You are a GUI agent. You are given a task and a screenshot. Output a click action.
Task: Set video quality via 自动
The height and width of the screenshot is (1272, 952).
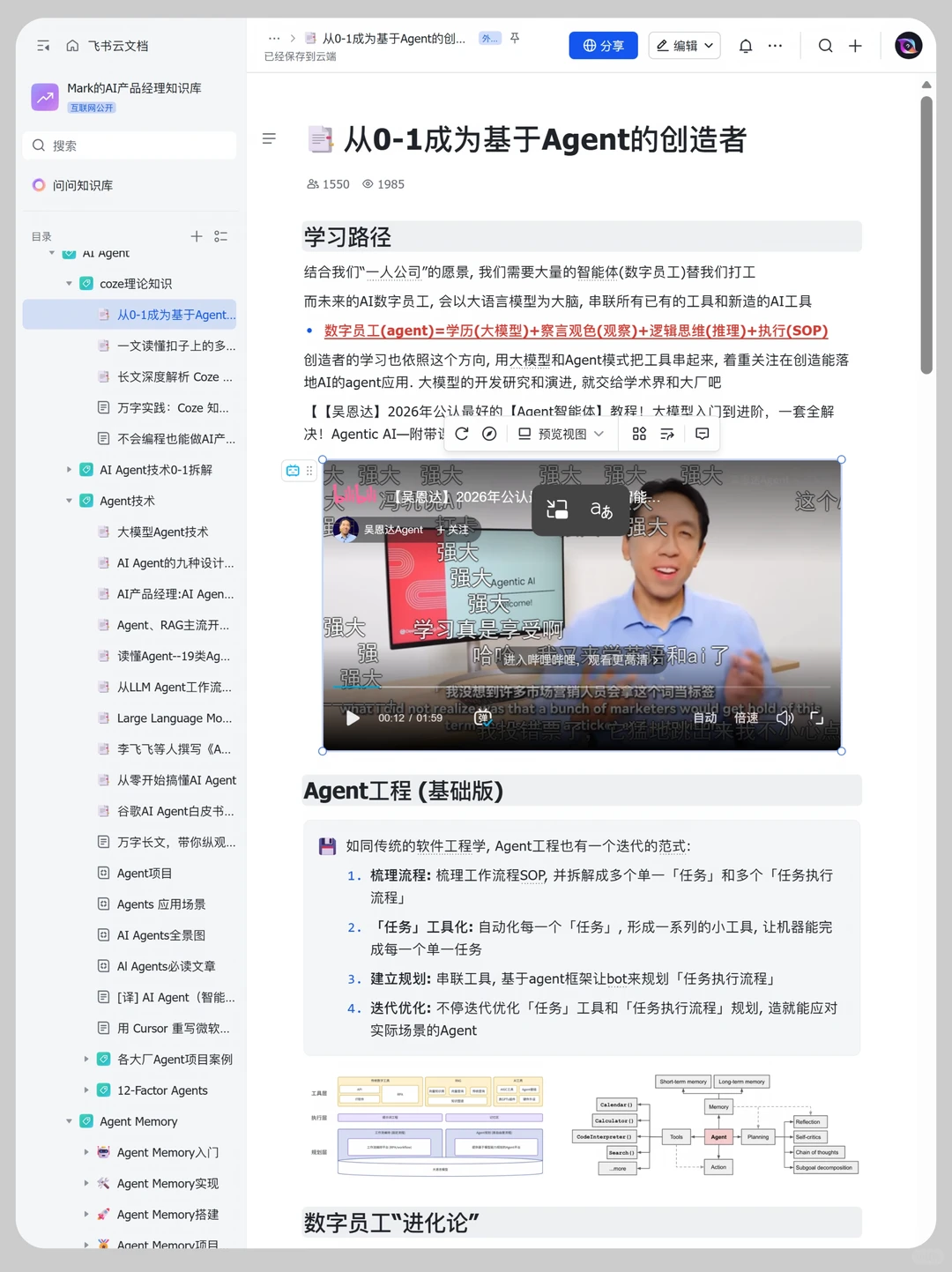click(x=705, y=718)
